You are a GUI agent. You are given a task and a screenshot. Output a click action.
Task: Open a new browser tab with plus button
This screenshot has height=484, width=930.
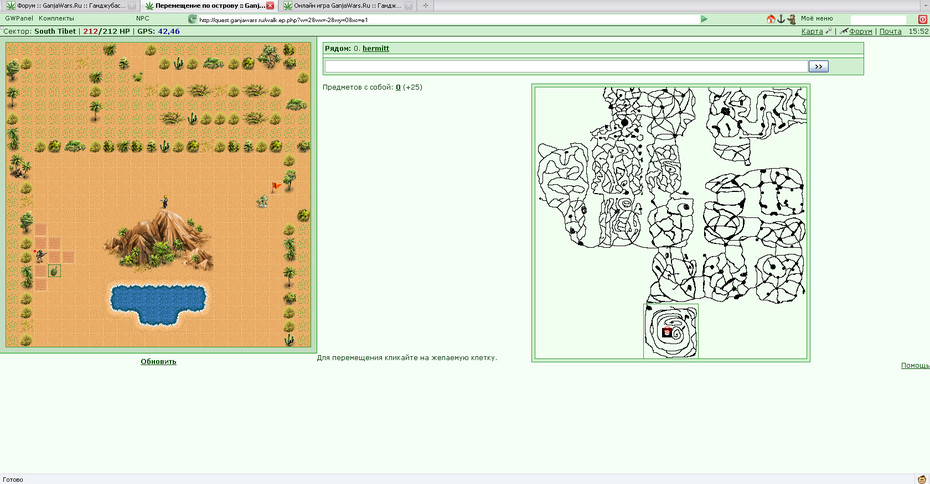[425, 5]
